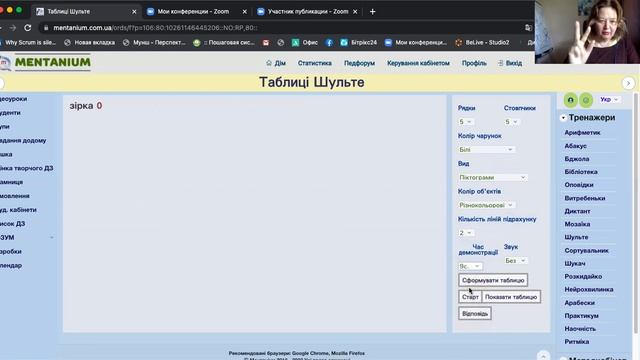Open the Рядки rows dropdown

coord(465,122)
